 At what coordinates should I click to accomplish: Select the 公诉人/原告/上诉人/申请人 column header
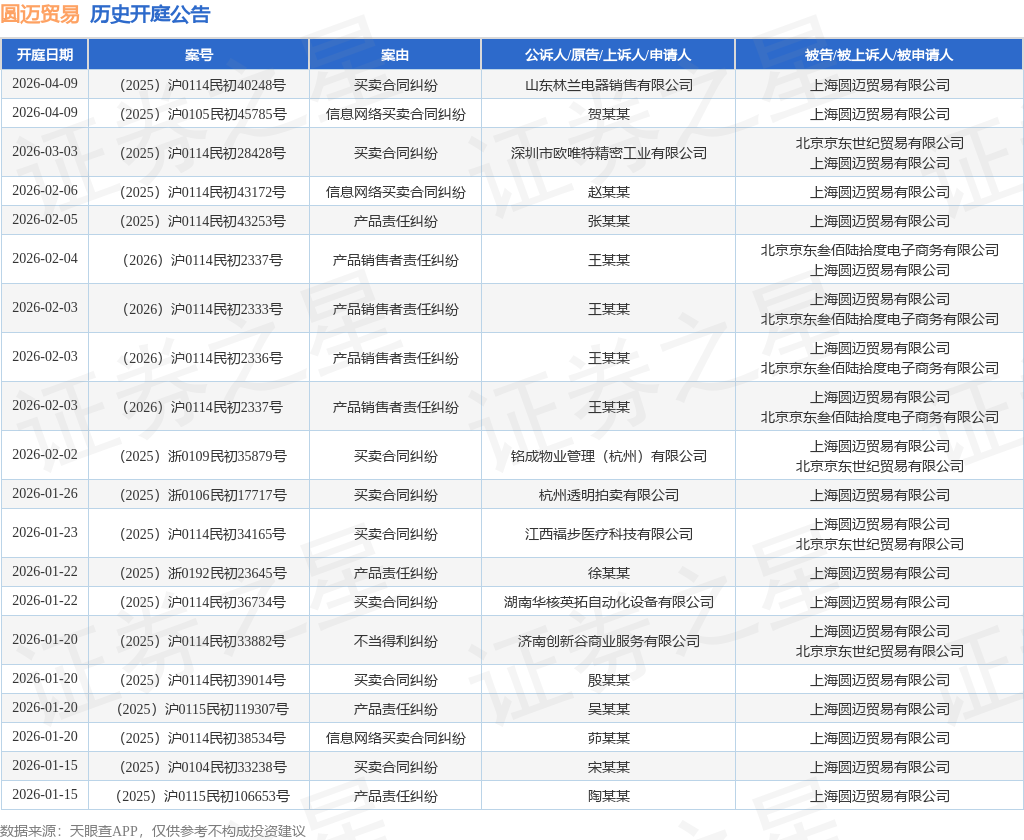608,55
